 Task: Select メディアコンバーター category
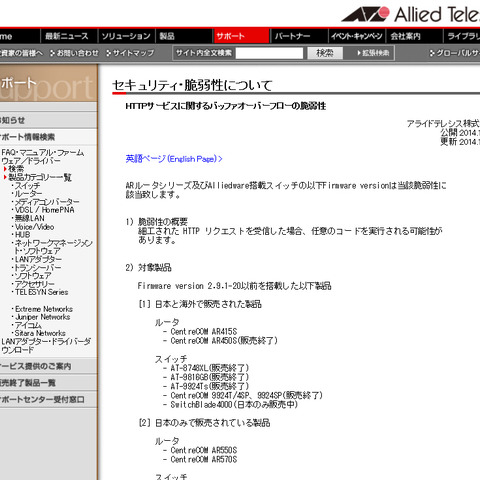[x=47, y=202]
